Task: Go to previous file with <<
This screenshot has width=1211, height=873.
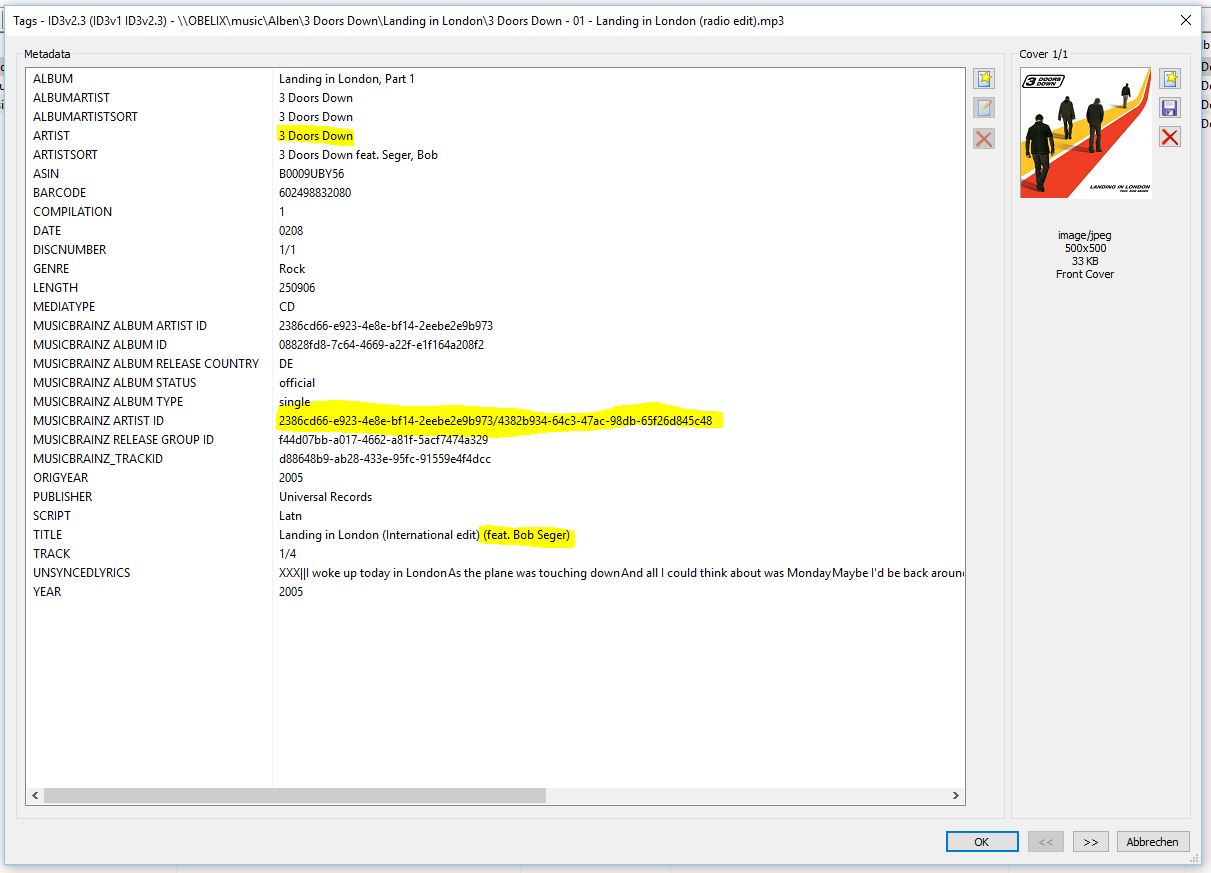Action: click(1046, 842)
